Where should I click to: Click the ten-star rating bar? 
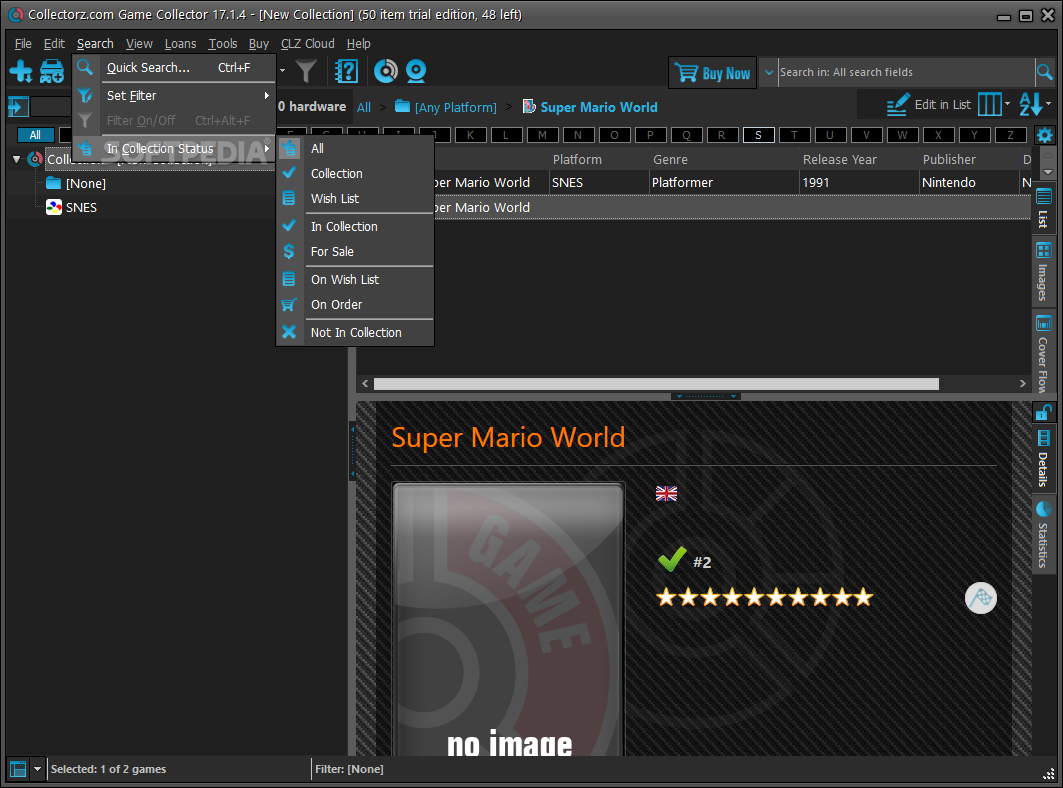tap(764, 597)
